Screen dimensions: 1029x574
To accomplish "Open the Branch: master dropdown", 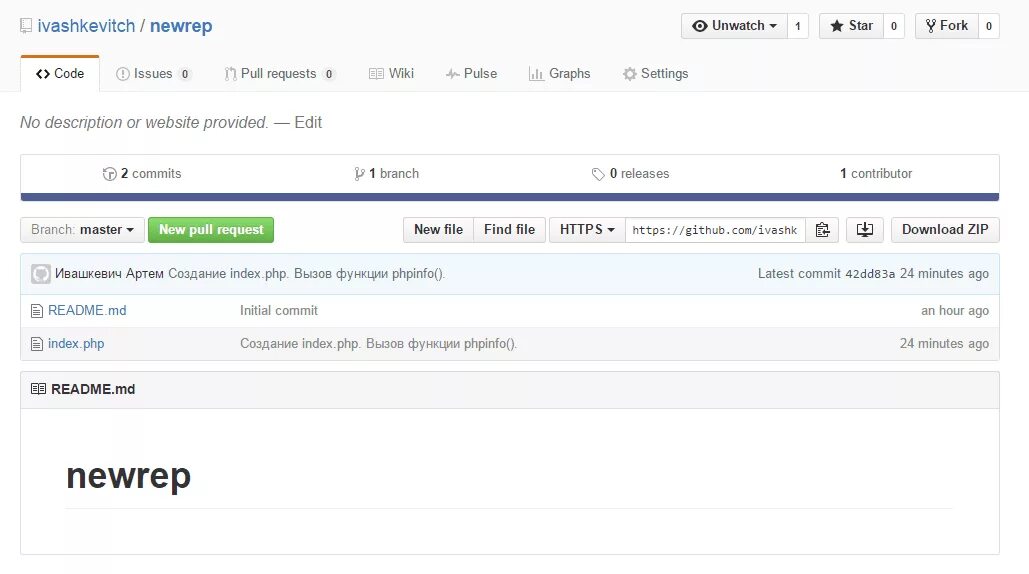I will (82, 230).
